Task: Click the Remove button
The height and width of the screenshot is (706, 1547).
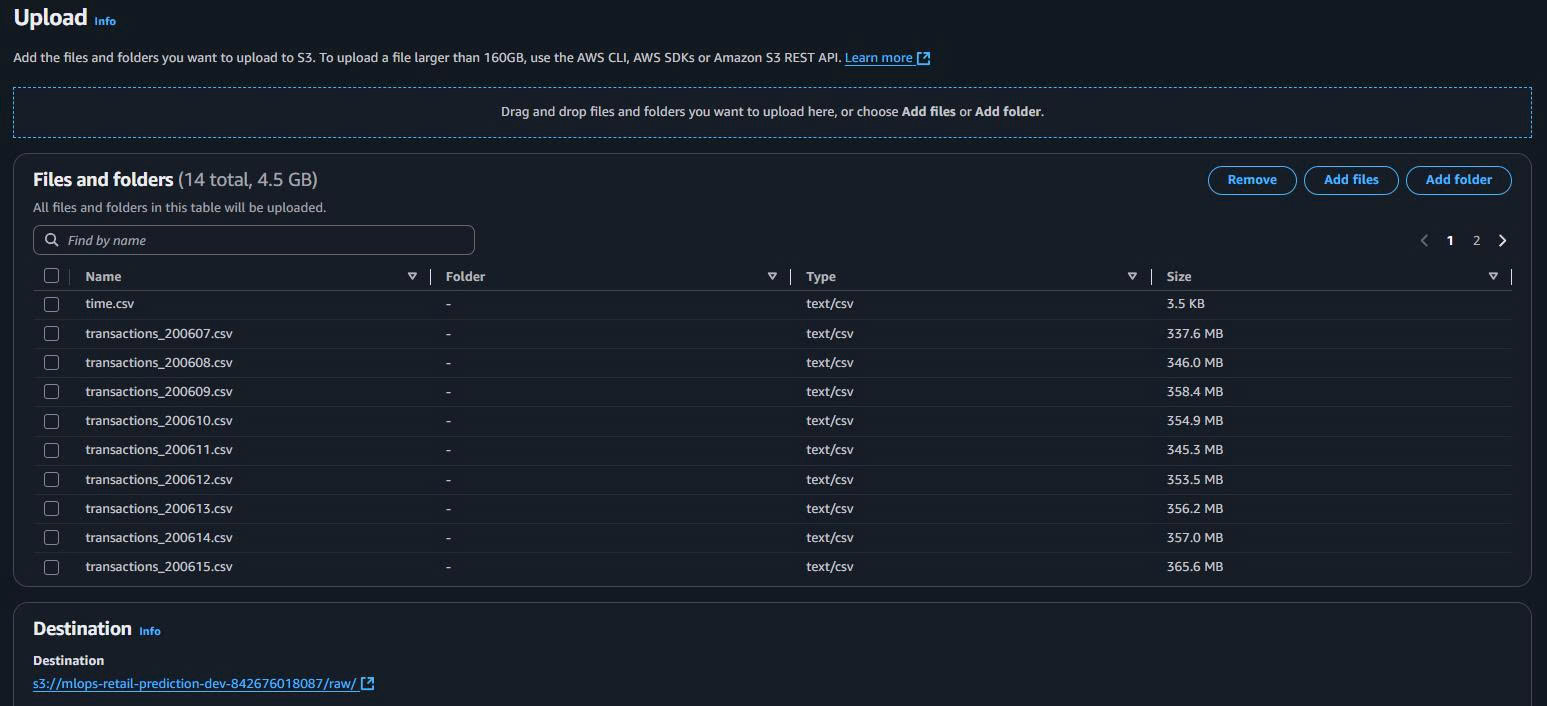Action: coord(1252,180)
